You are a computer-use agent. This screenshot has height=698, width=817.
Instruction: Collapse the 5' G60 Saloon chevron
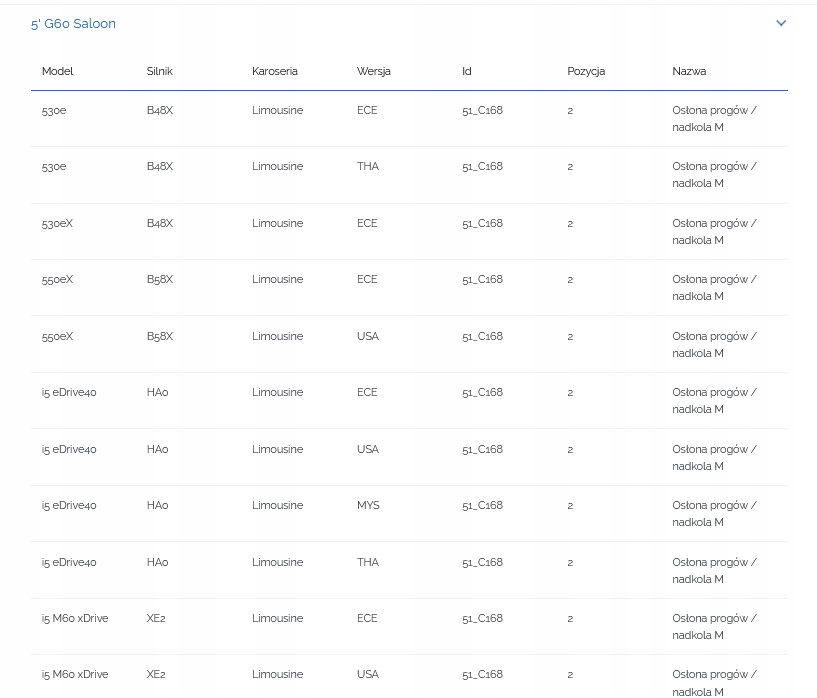click(x=781, y=23)
